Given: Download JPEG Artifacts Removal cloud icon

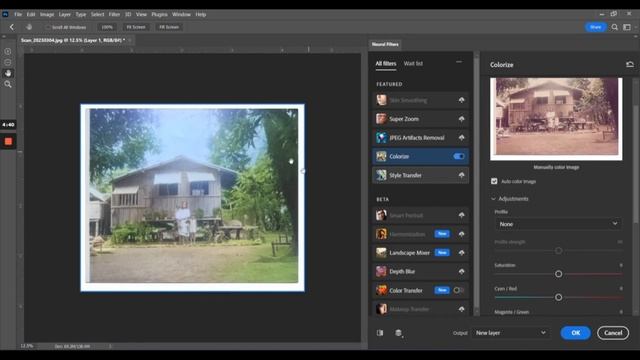Looking at the screenshot, I should (x=461, y=138).
